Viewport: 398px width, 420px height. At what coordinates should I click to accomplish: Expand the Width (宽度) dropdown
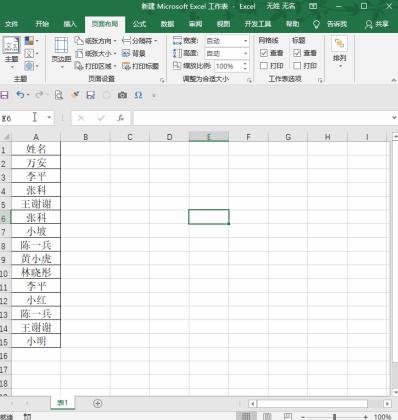(246, 41)
